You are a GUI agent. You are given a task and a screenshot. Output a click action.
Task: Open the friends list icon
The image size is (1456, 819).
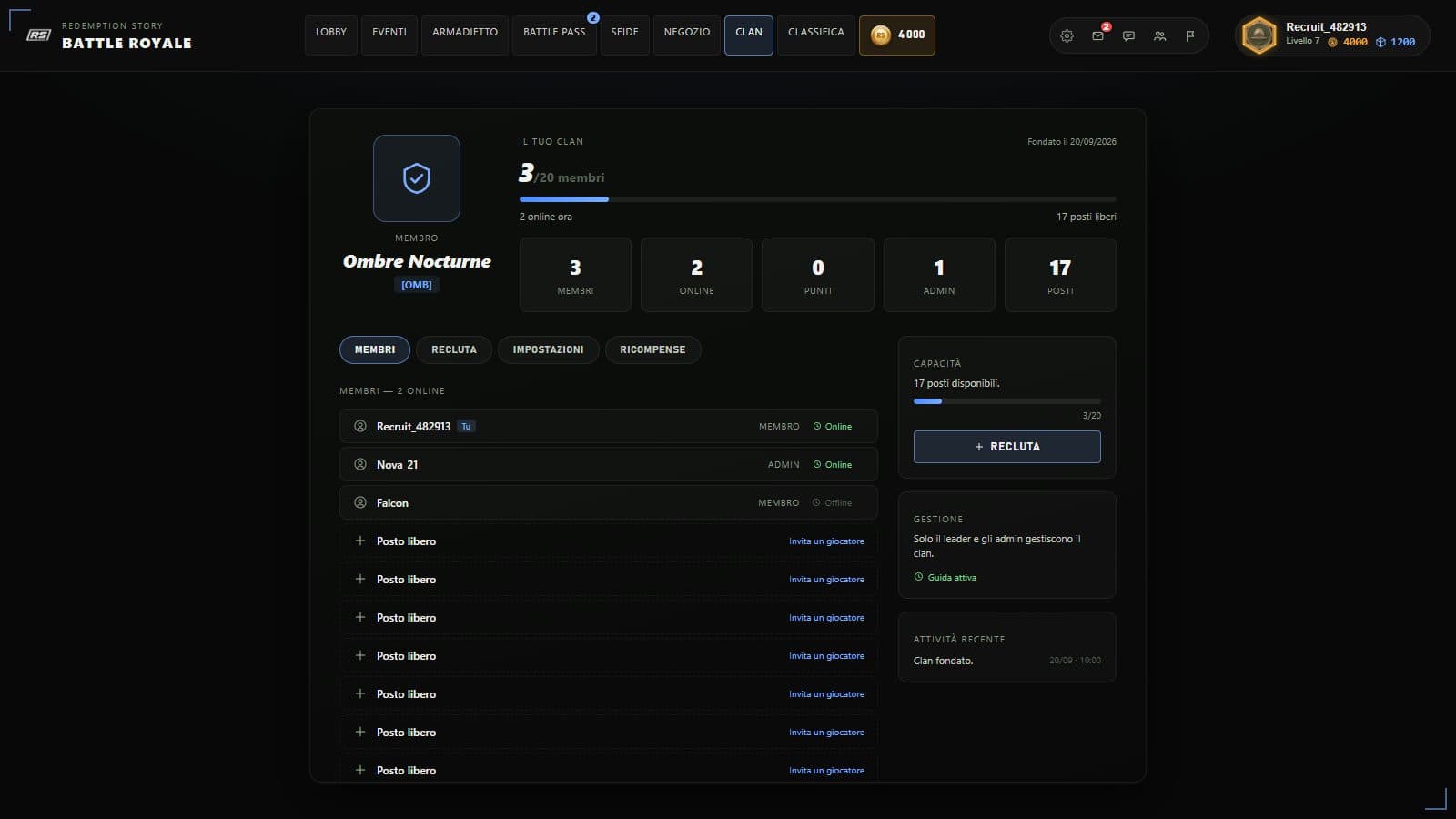click(1159, 36)
